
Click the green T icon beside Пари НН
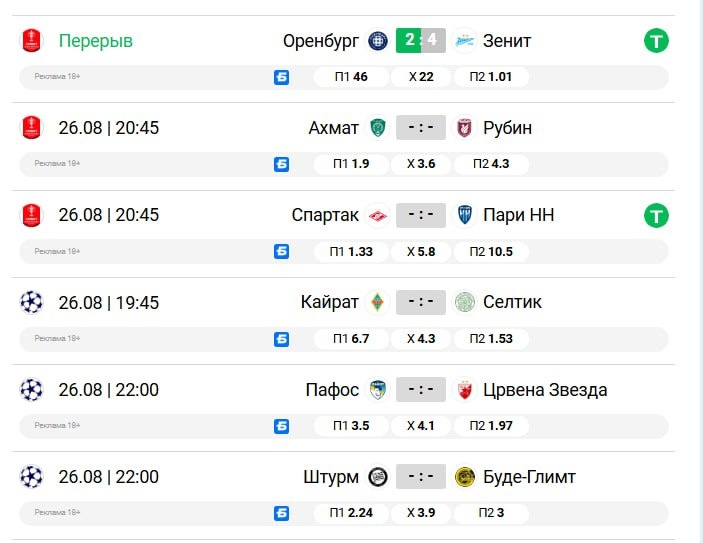pos(656,215)
